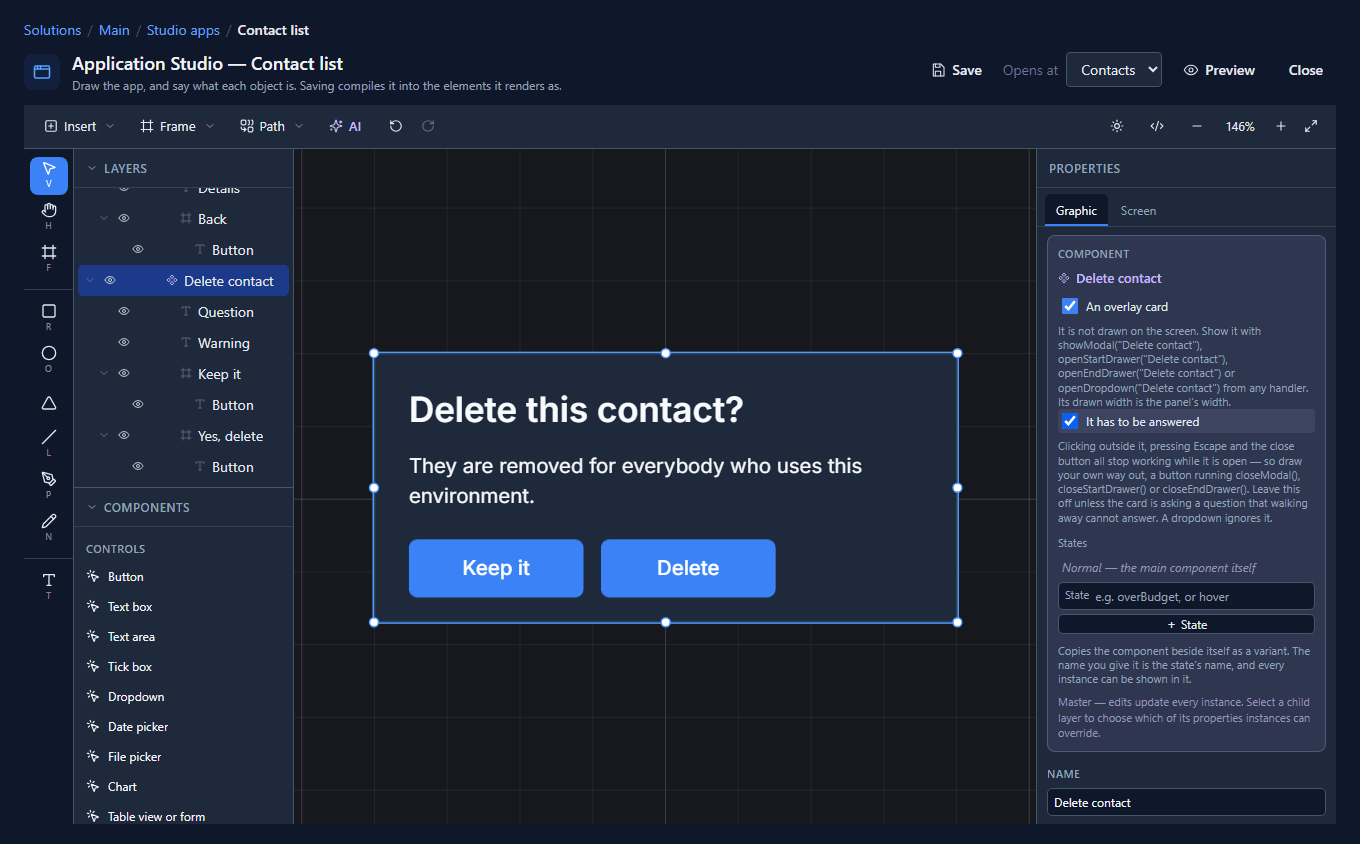Viewport: 1360px width, 844px height.
Task: Add a new state with "+ State"
Action: [1186, 624]
